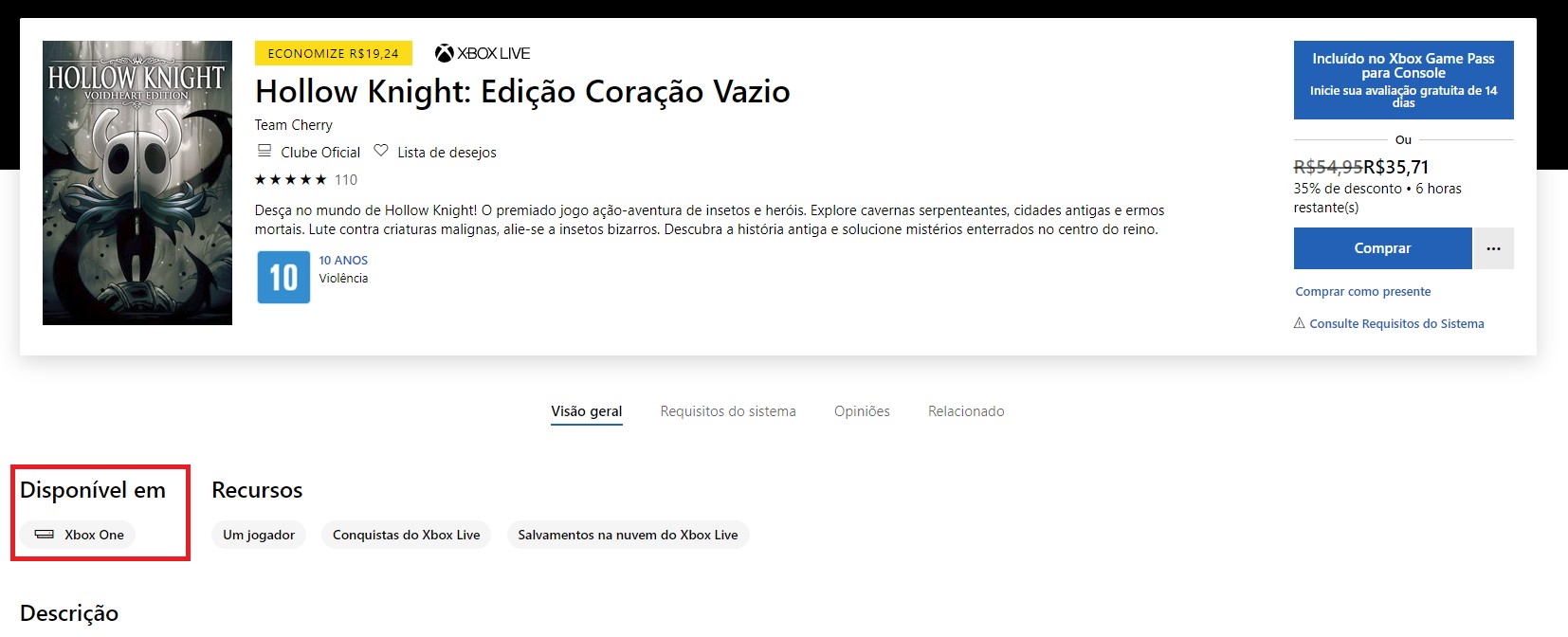Click the warning triangle beside system requirements
This screenshot has height=637, width=1568.
pyautogui.click(x=1300, y=323)
